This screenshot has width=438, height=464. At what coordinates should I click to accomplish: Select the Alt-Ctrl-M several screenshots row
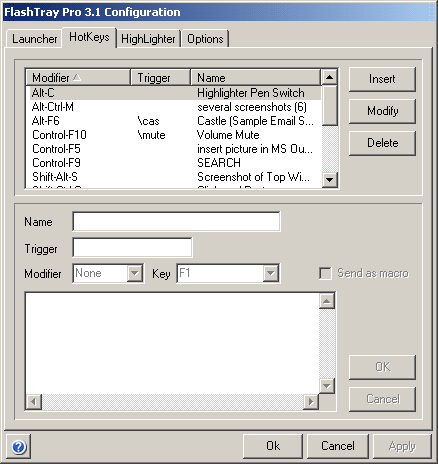click(x=174, y=107)
